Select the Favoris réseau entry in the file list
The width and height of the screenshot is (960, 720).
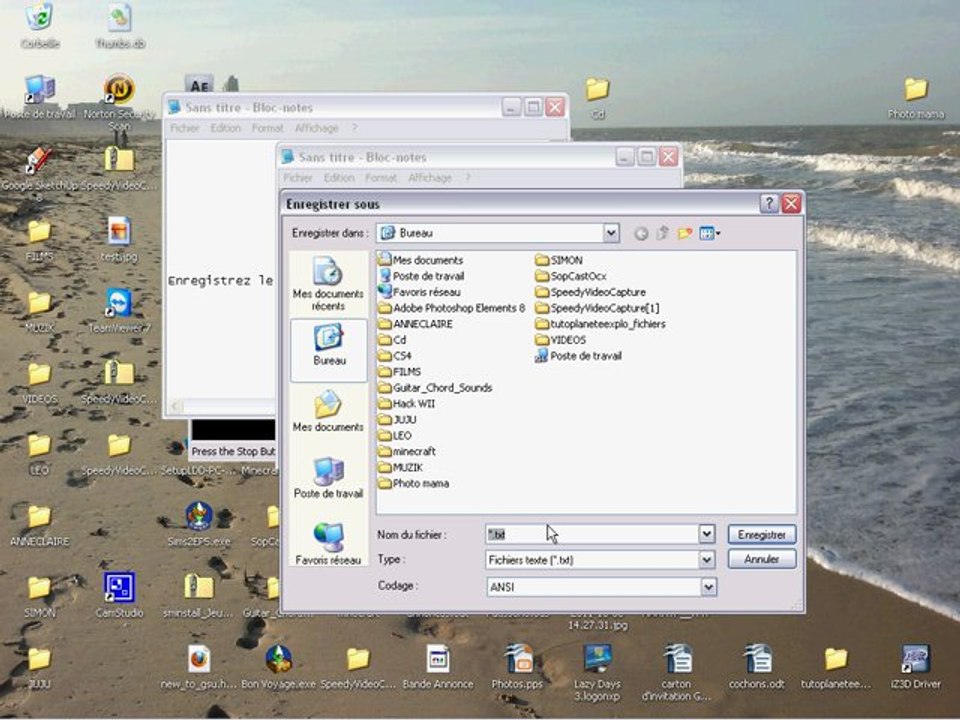(419, 292)
